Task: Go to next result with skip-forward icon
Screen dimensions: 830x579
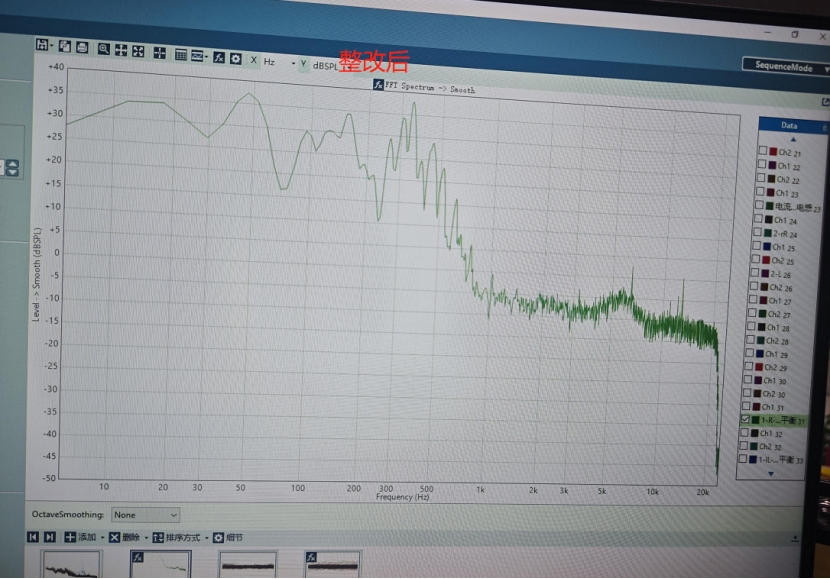Action: (49, 537)
